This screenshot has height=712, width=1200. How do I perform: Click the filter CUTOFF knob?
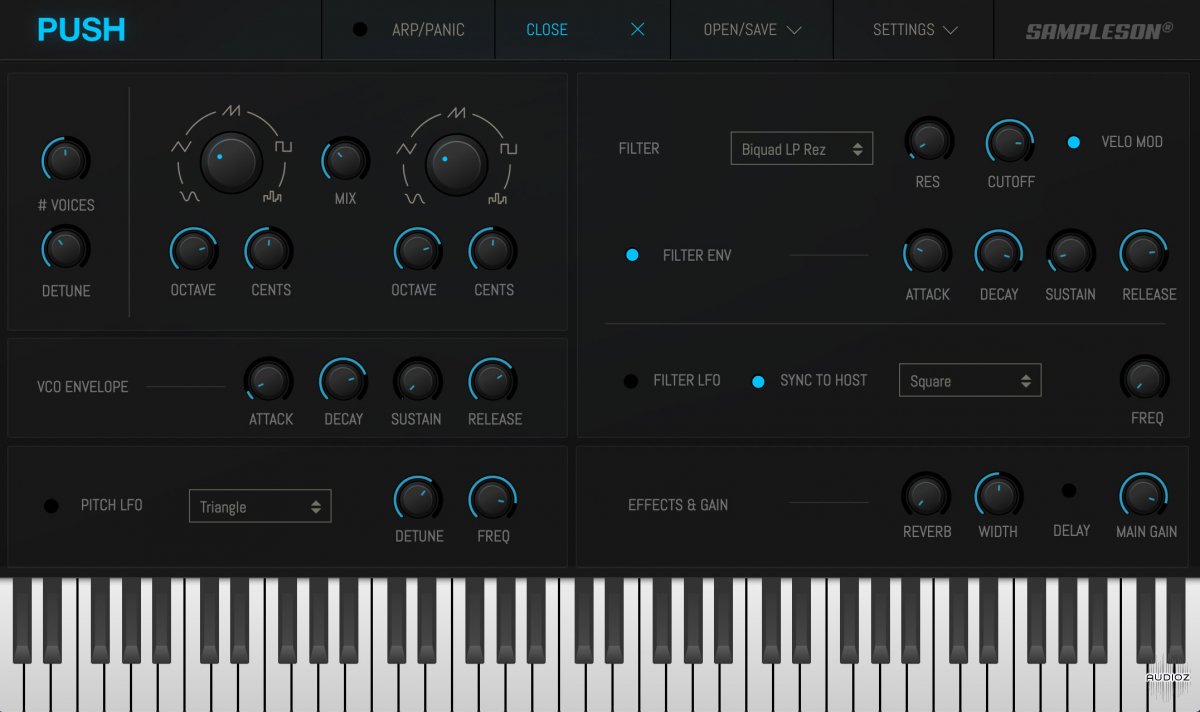click(1010, 142)
